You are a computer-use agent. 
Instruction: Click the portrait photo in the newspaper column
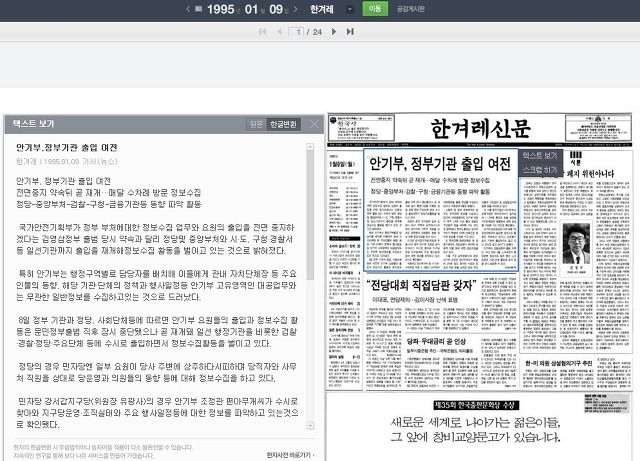coord(576,243)
